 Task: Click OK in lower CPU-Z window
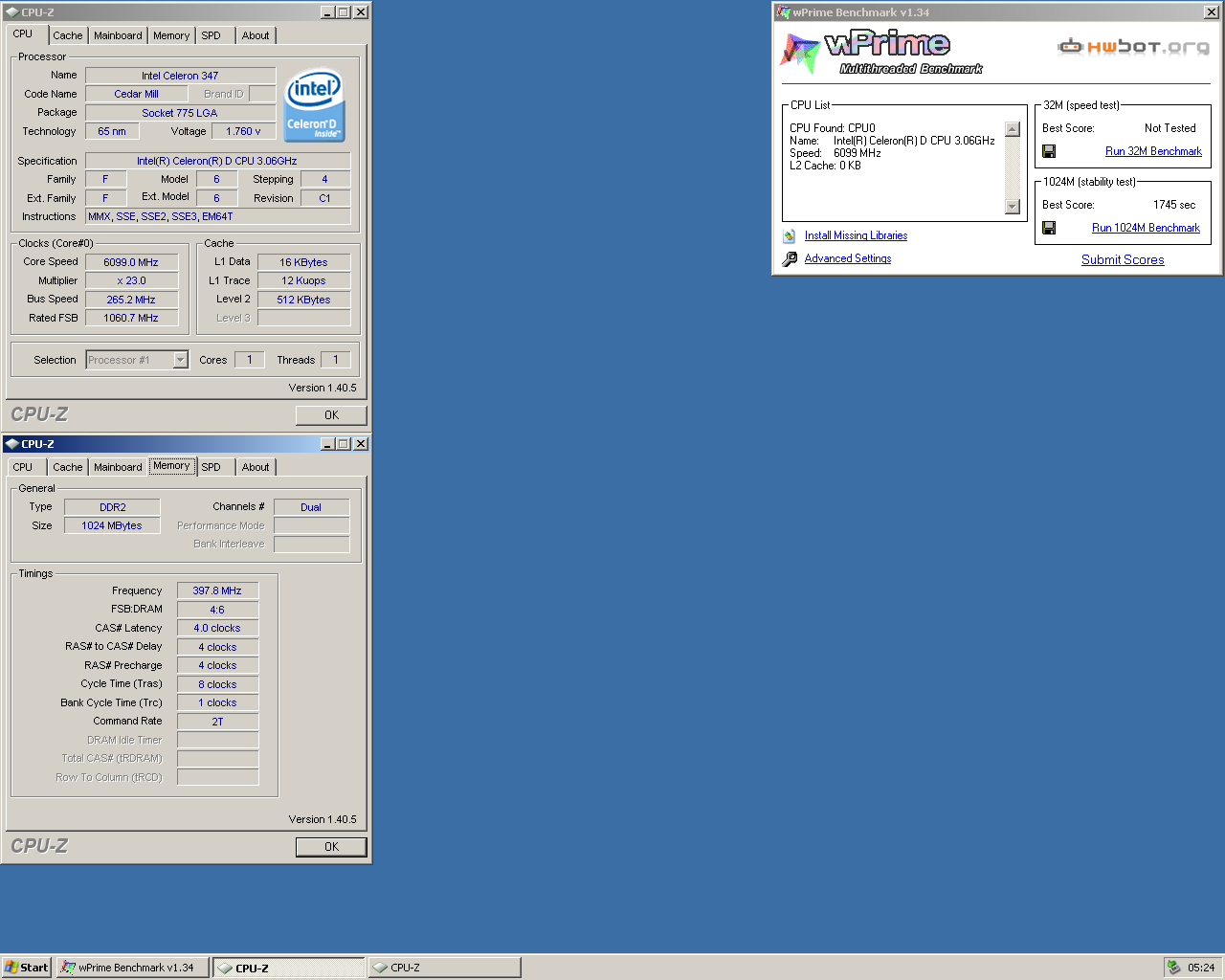click(x=331, y=847)
